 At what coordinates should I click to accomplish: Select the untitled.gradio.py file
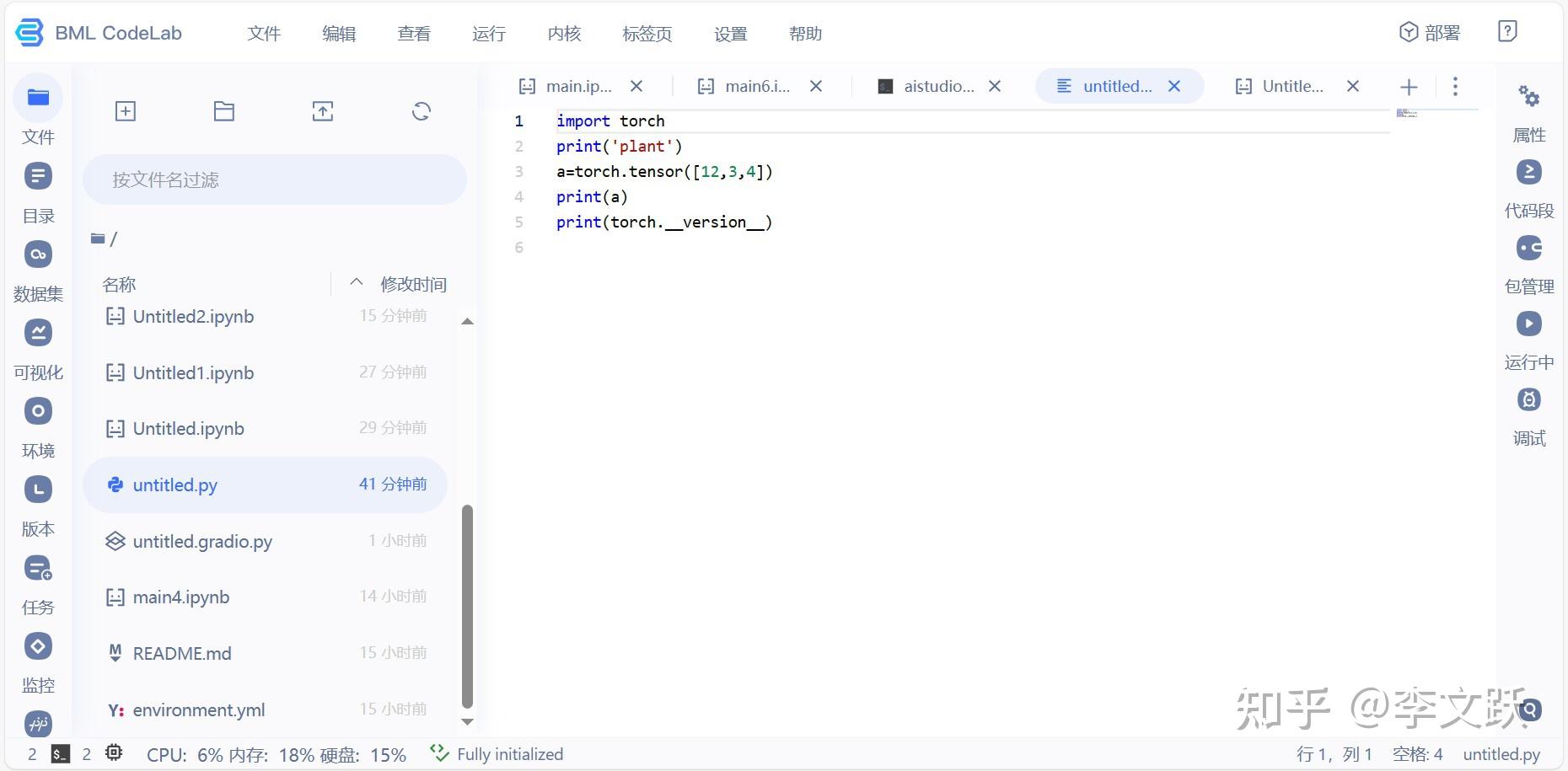point(202,541)
